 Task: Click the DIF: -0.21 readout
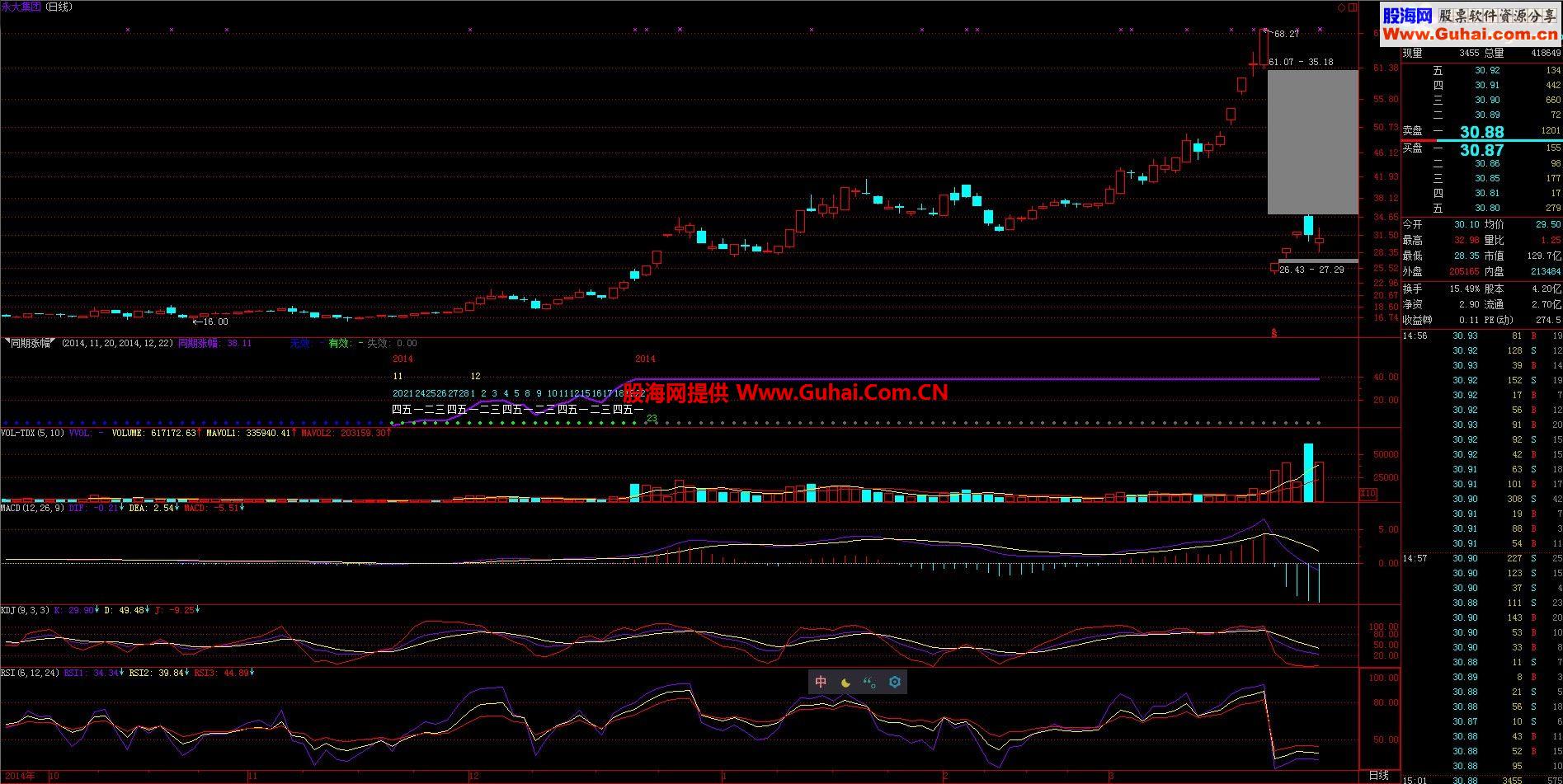(93, 508)
